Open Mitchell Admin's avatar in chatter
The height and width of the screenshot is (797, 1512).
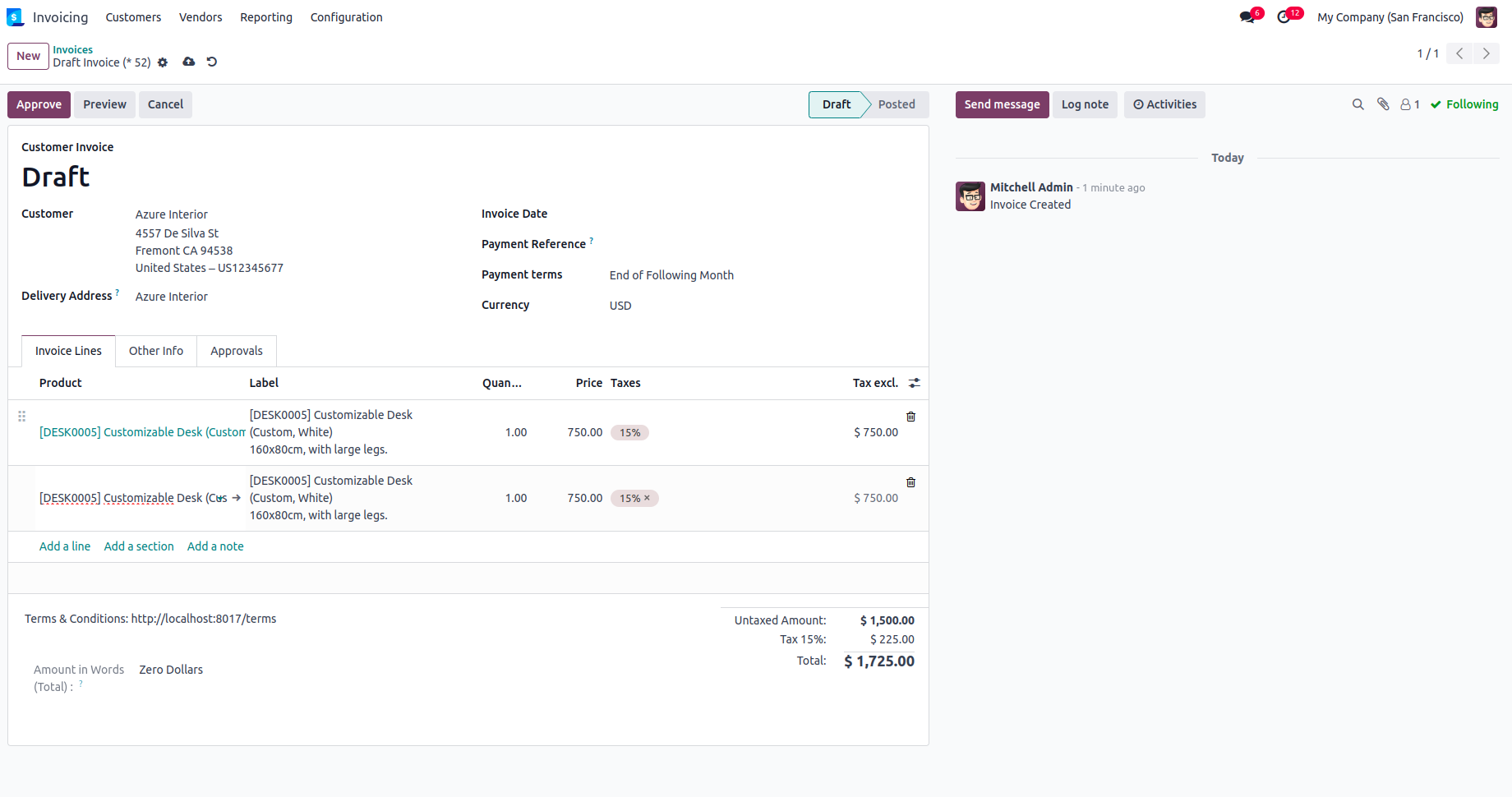click(x=970, y=196)
